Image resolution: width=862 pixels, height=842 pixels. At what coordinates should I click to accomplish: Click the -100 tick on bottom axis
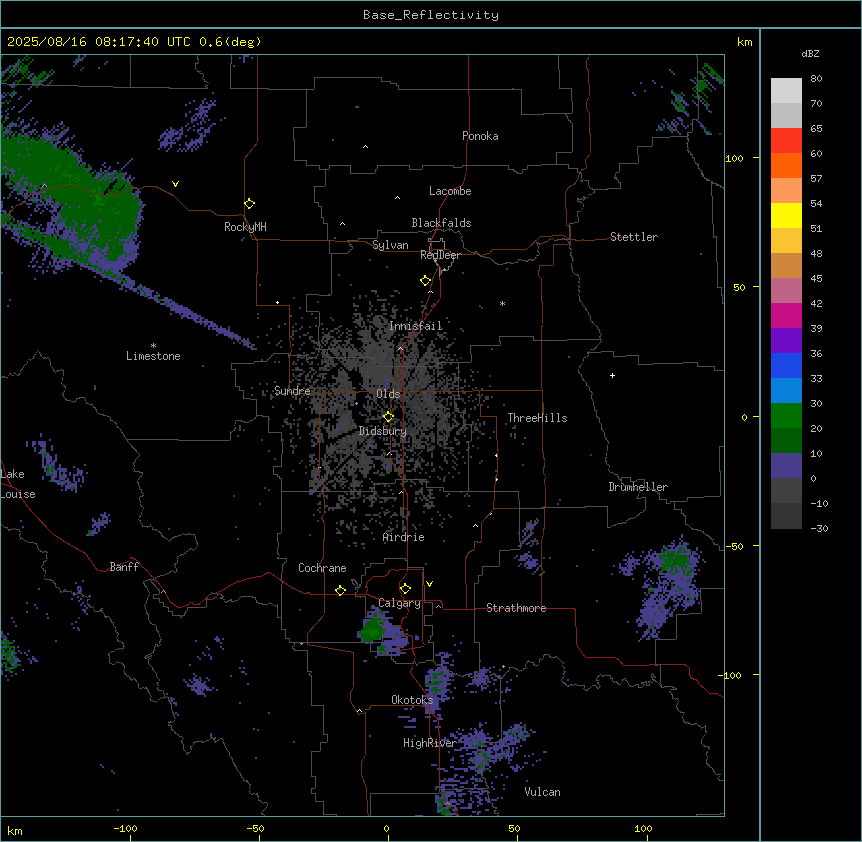tap(125, 828)
